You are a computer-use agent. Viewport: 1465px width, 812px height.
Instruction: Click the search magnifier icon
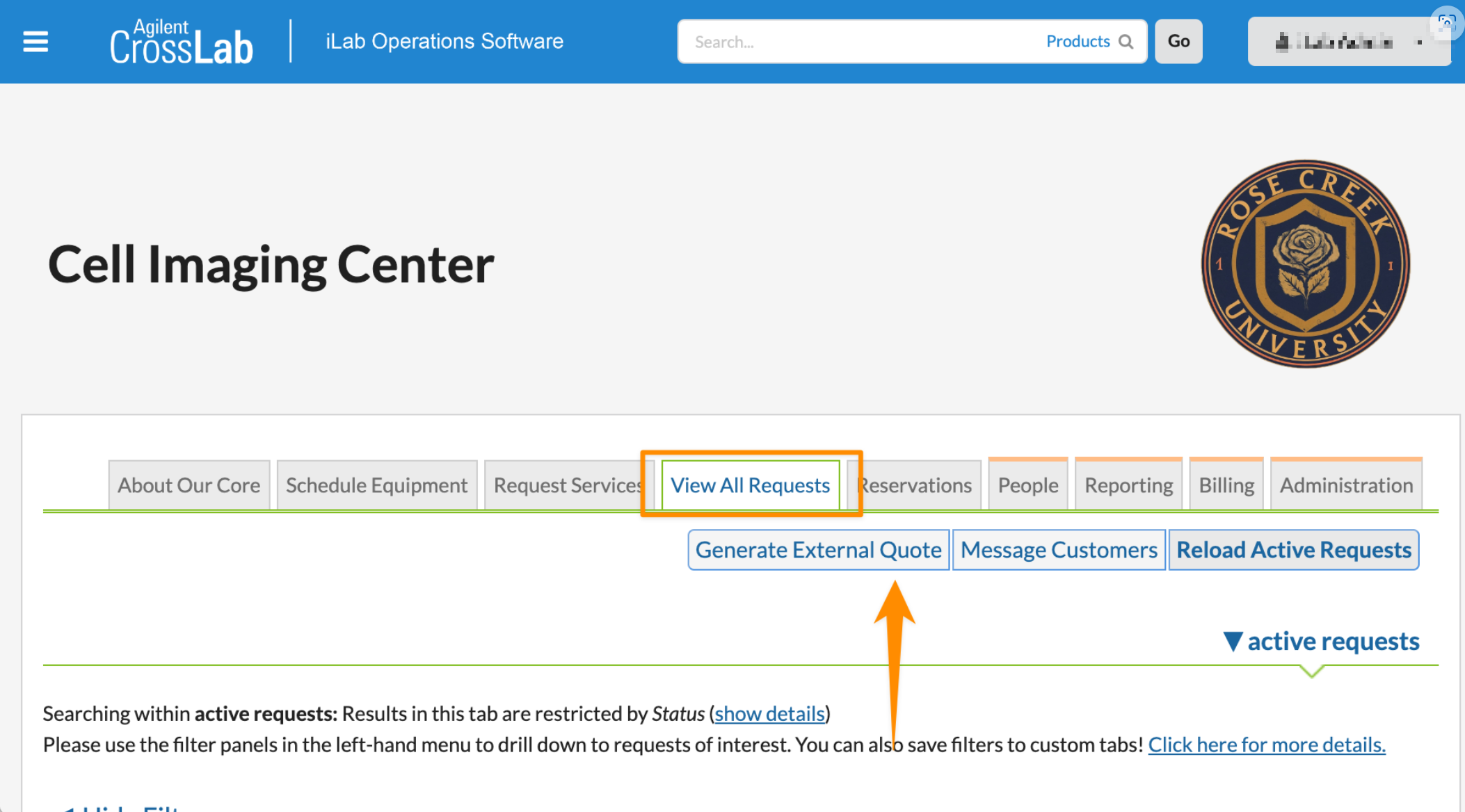pos(1126,42)
